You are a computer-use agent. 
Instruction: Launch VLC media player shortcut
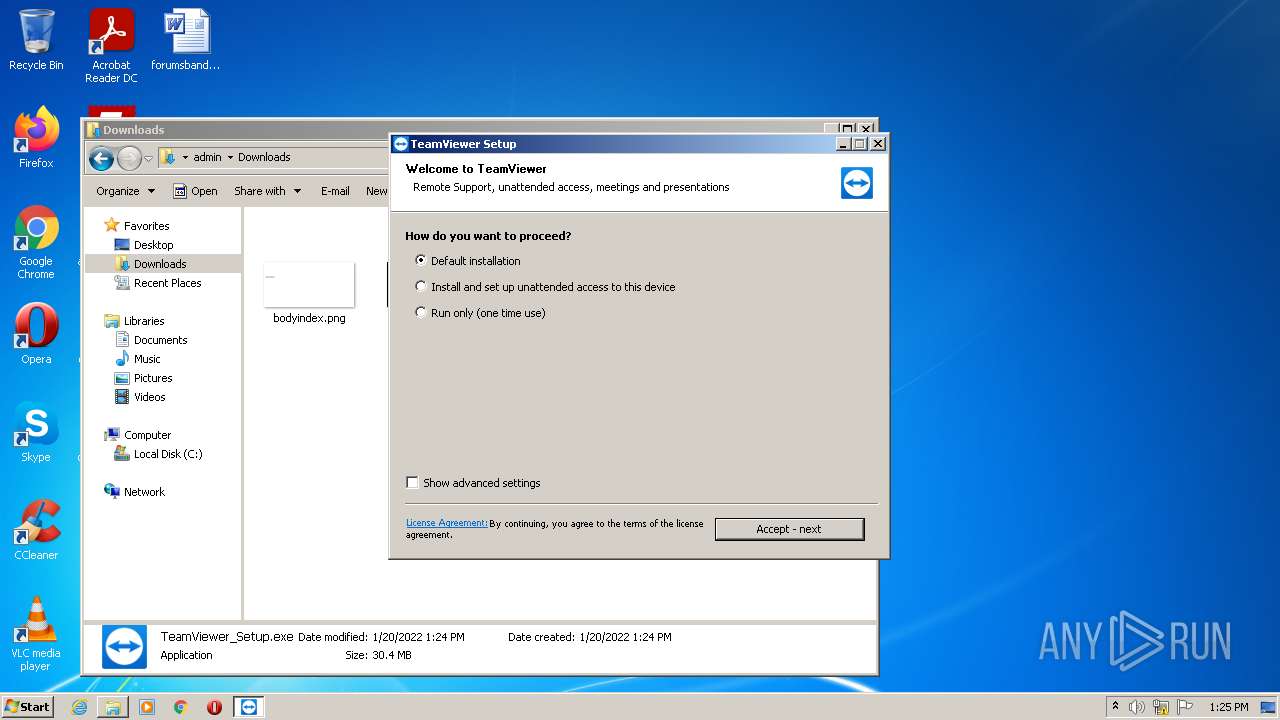coord(36,634)
